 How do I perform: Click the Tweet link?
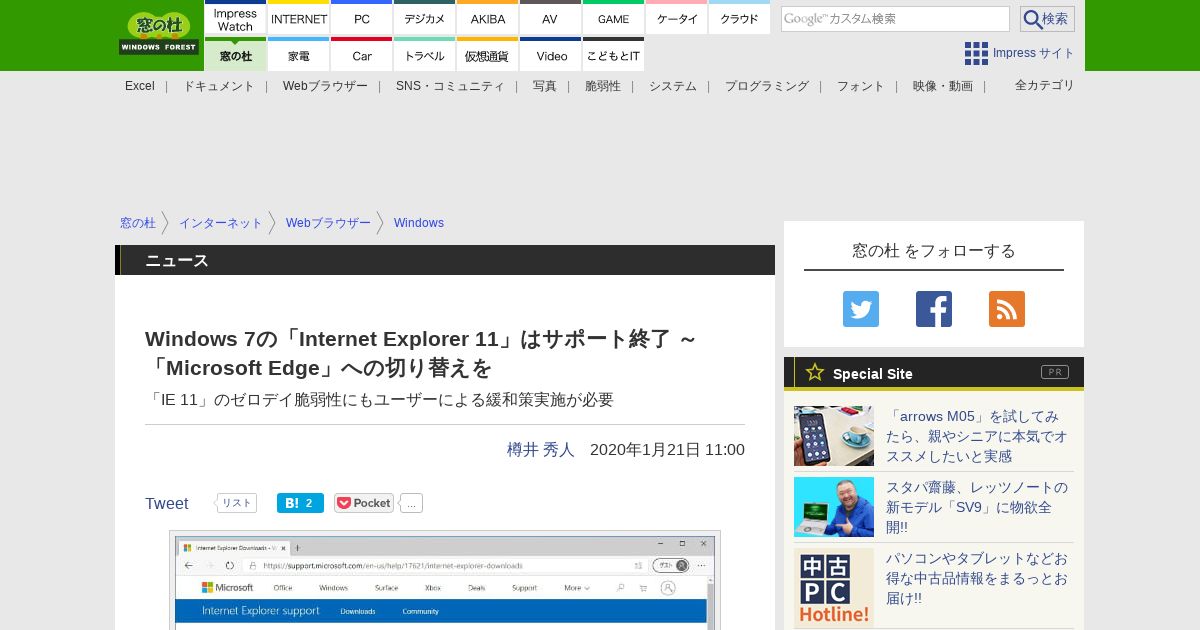click(167, 504)
